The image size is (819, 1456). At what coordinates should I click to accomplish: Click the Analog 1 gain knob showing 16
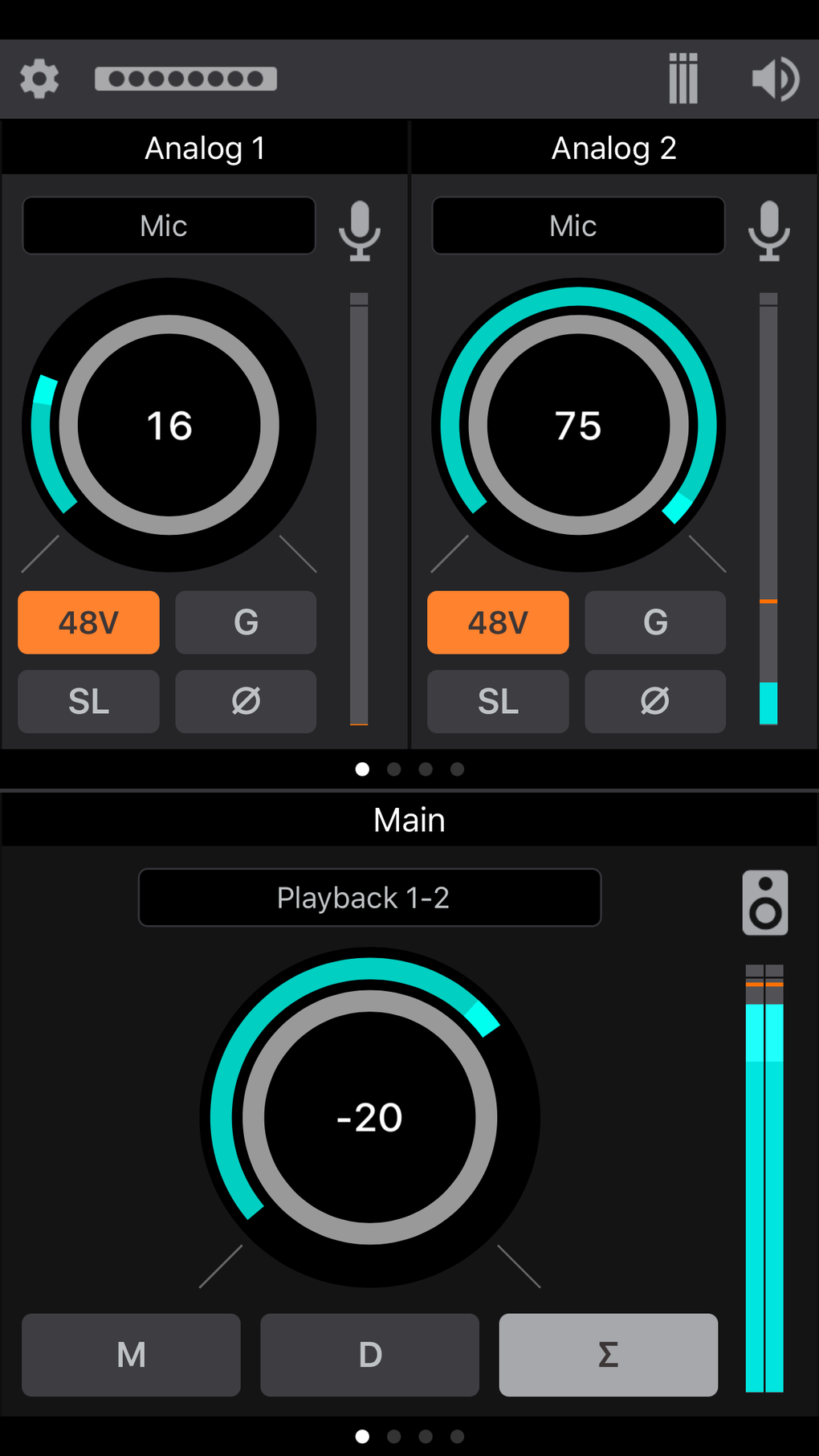(169, 425)
